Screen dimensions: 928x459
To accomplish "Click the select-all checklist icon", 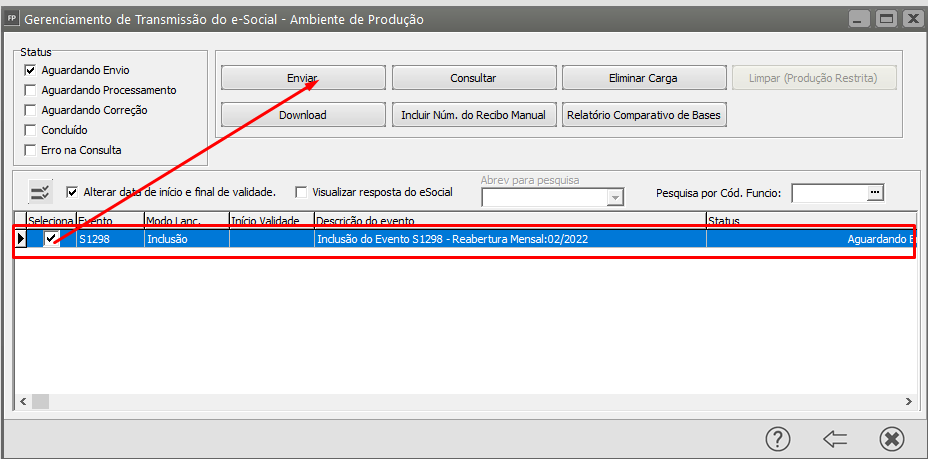I will pyautogui.click(x=41, y=192).
